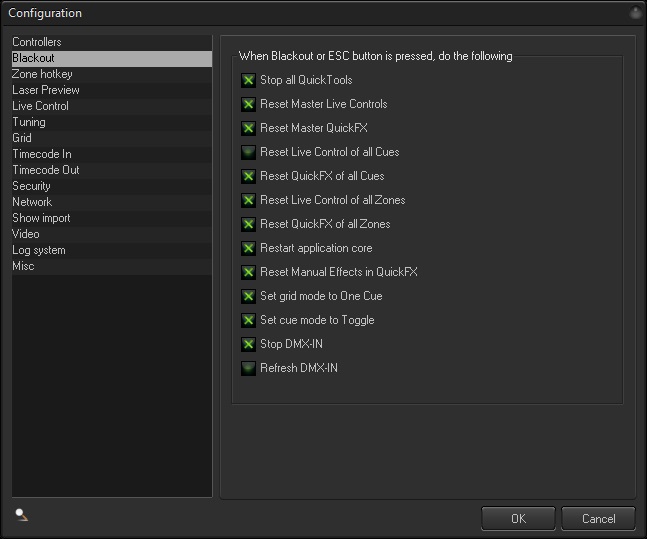The width and height of the screenshot is (647, 539).
Task: Open the Network configuration page
Action: point(32,202)
